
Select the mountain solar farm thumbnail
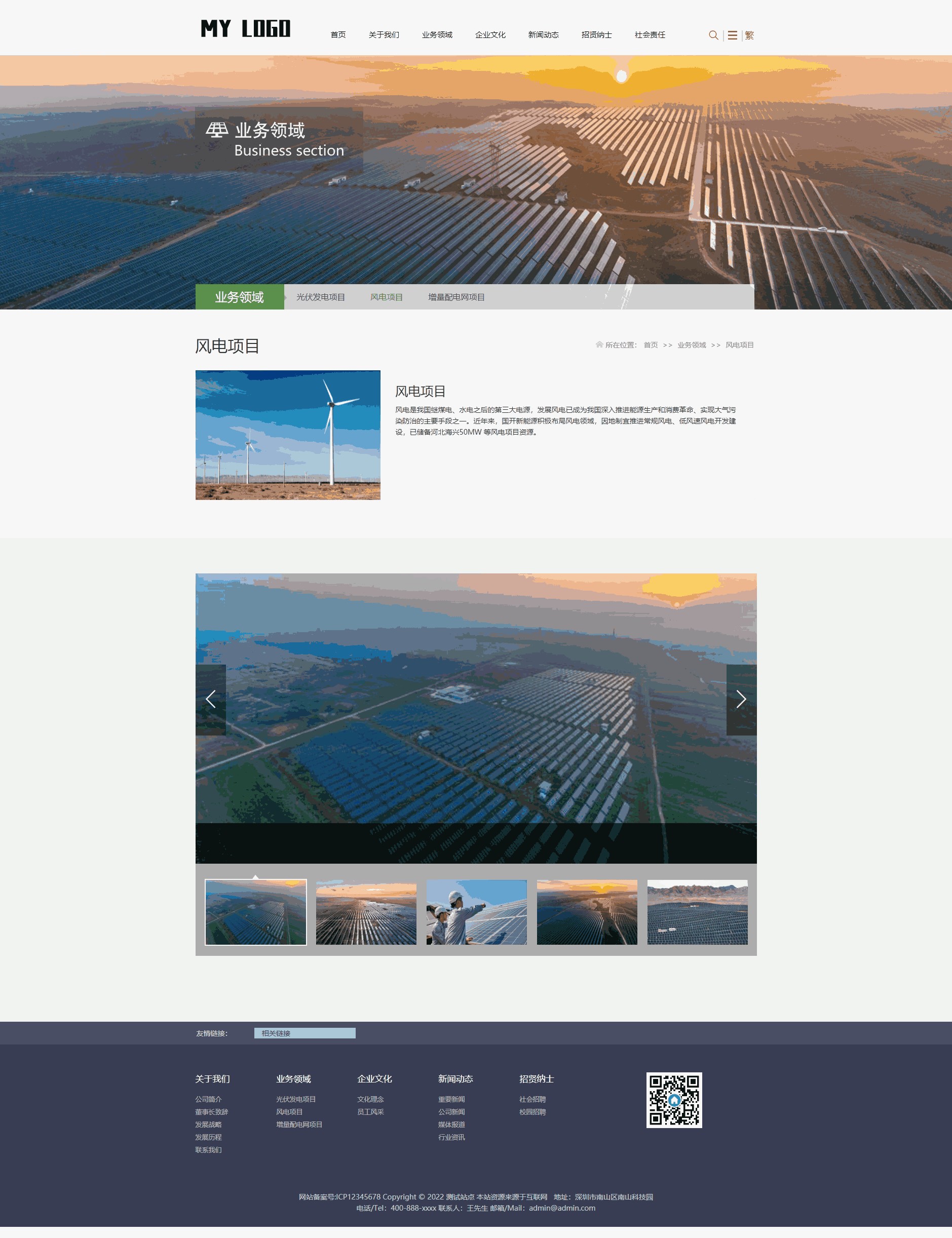[x=697, y=912]
